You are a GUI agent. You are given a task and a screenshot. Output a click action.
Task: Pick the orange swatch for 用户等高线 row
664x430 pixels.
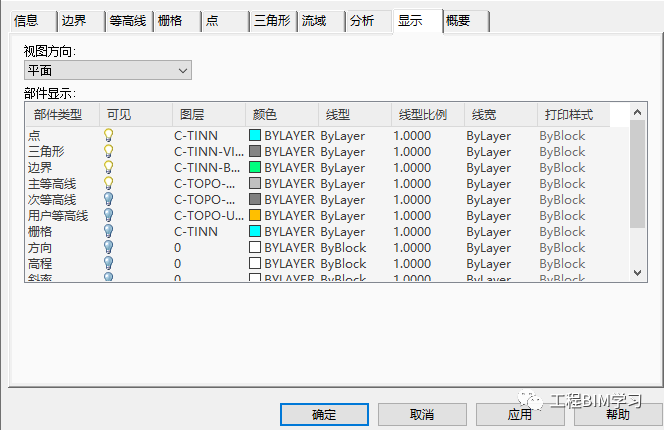coord(255,215)
